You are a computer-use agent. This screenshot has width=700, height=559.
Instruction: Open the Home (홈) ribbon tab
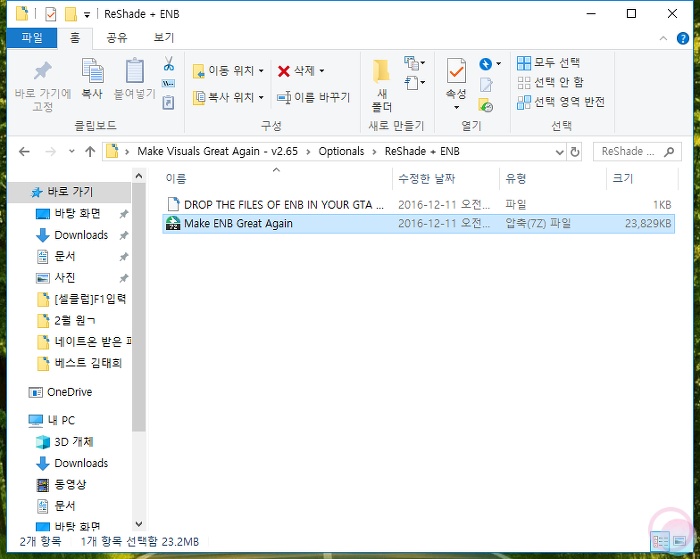[75, 38]
